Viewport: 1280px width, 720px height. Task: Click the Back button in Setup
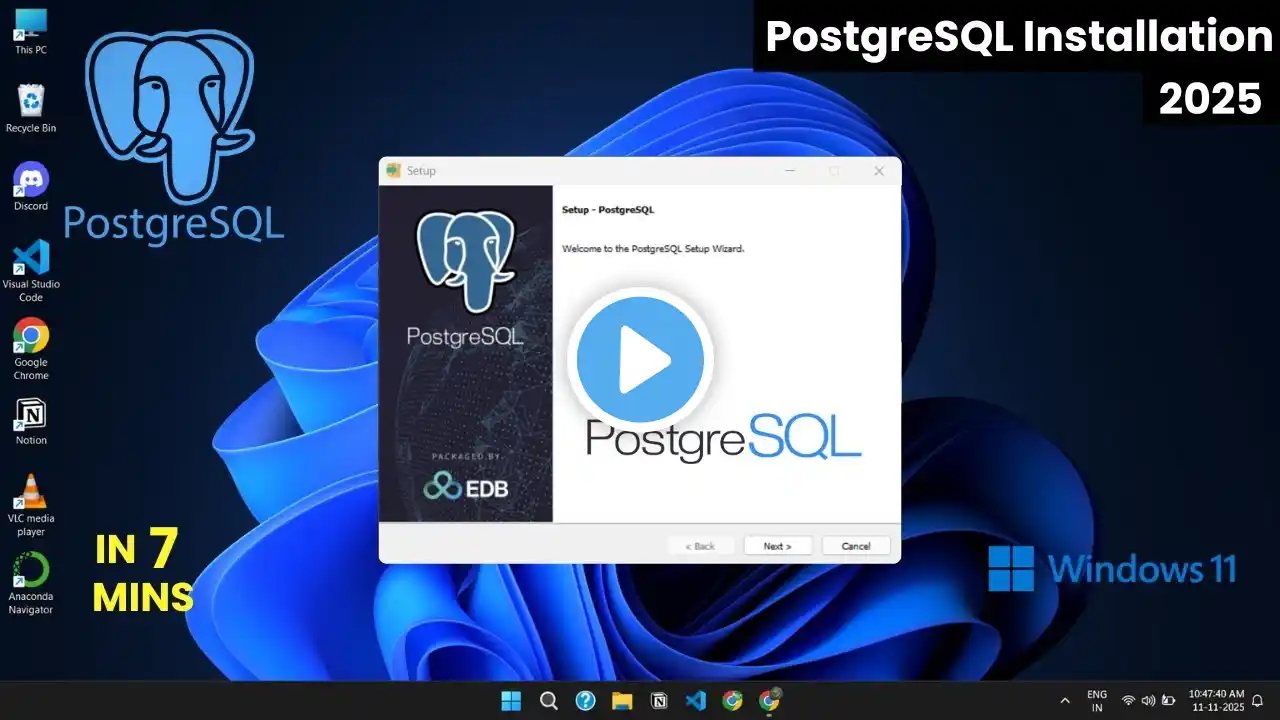[700, 546]
